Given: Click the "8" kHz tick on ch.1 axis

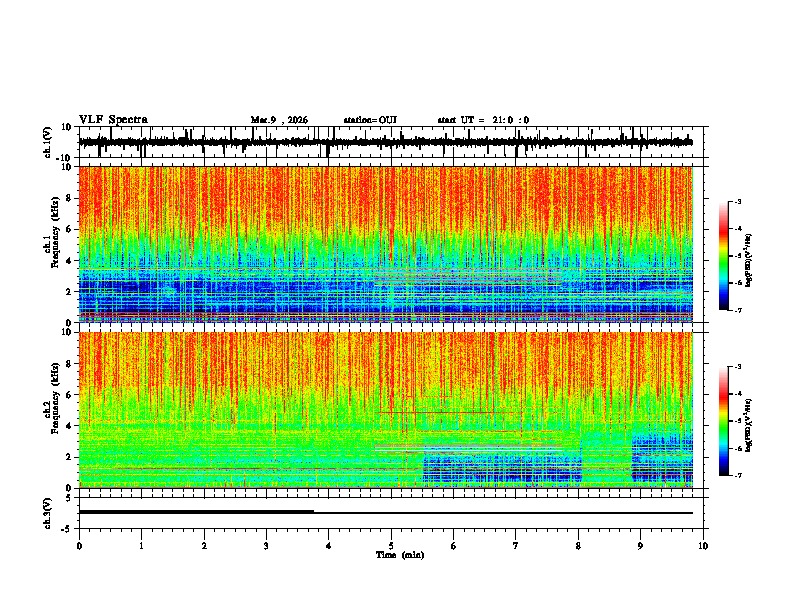Looking at the screenshot, I should click(x=69, y=198).
